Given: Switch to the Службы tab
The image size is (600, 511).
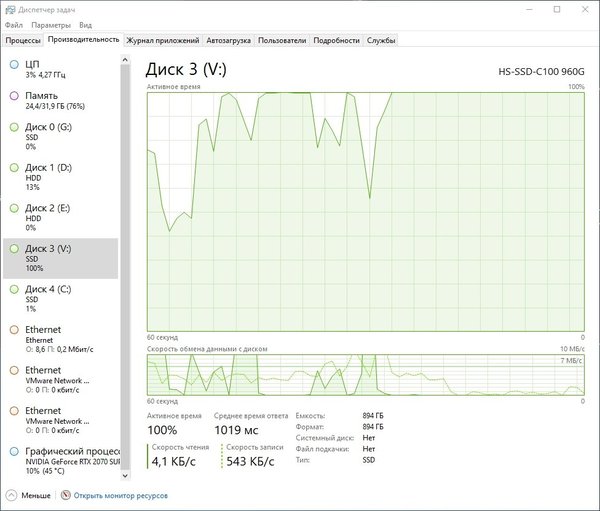Looking at the screenshot, I should pyautogui.click(x=381, y=40).
